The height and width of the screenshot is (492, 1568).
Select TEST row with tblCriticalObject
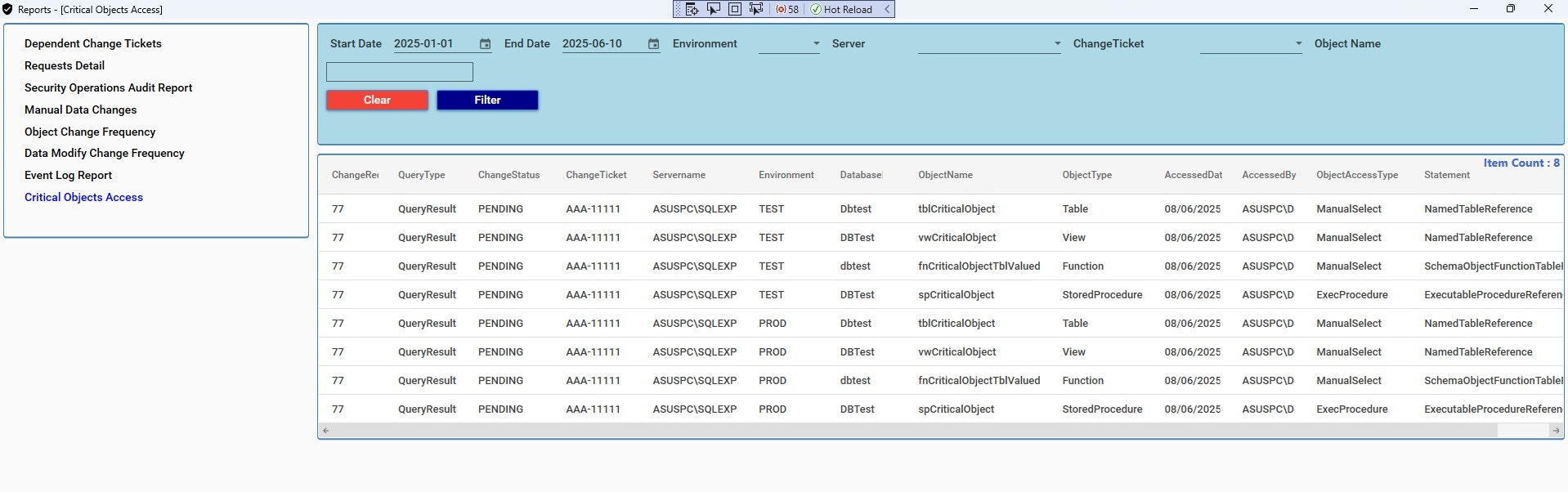940,208
